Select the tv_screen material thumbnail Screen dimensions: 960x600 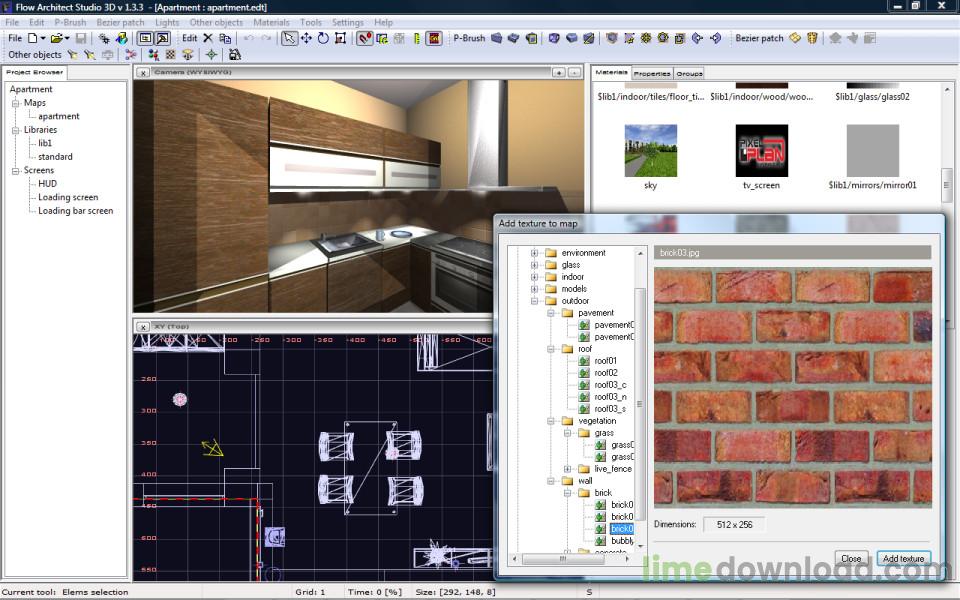point(762,151)
